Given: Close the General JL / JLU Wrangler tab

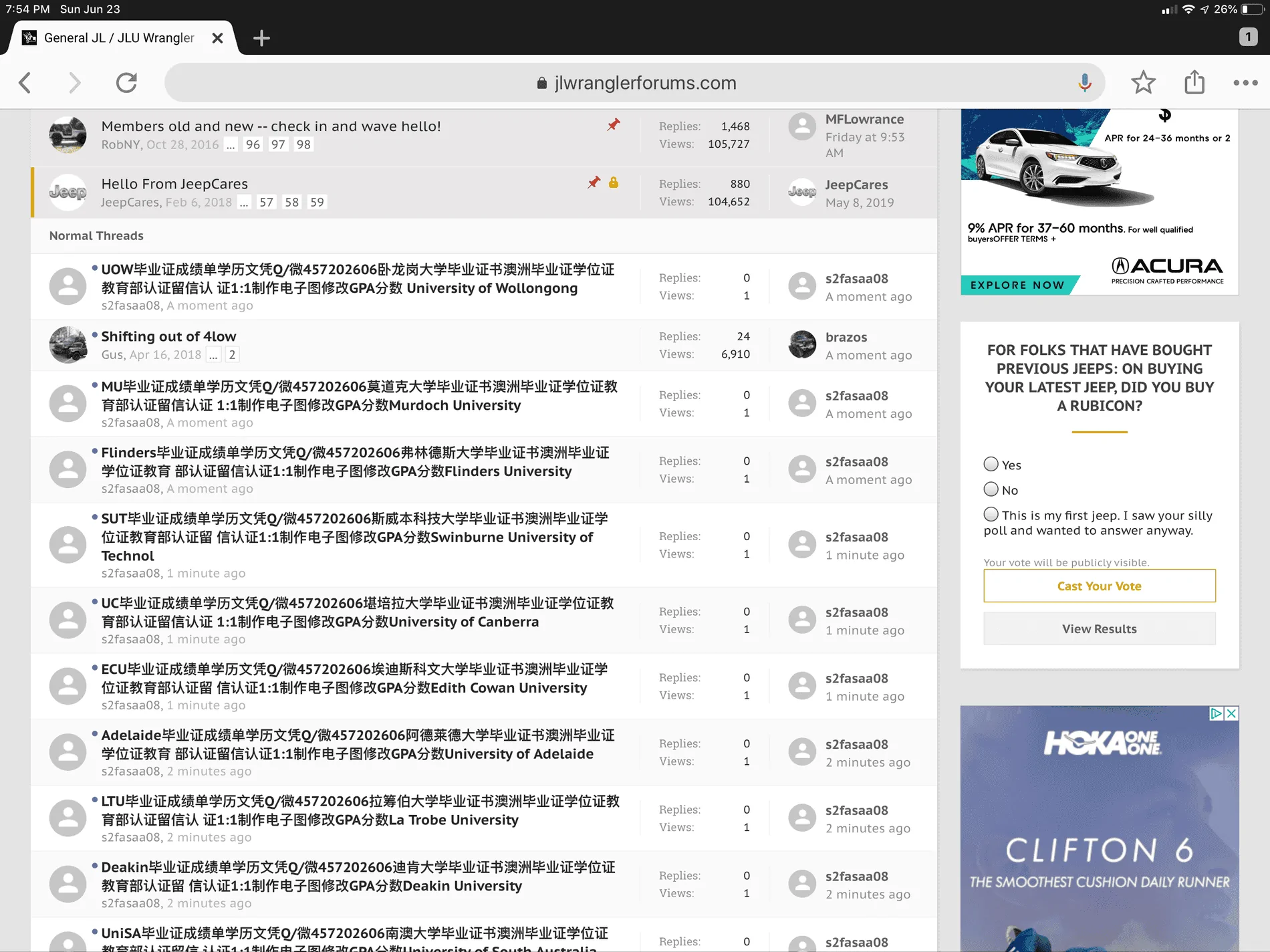Looking at the screenshot, I should (217, 38).
